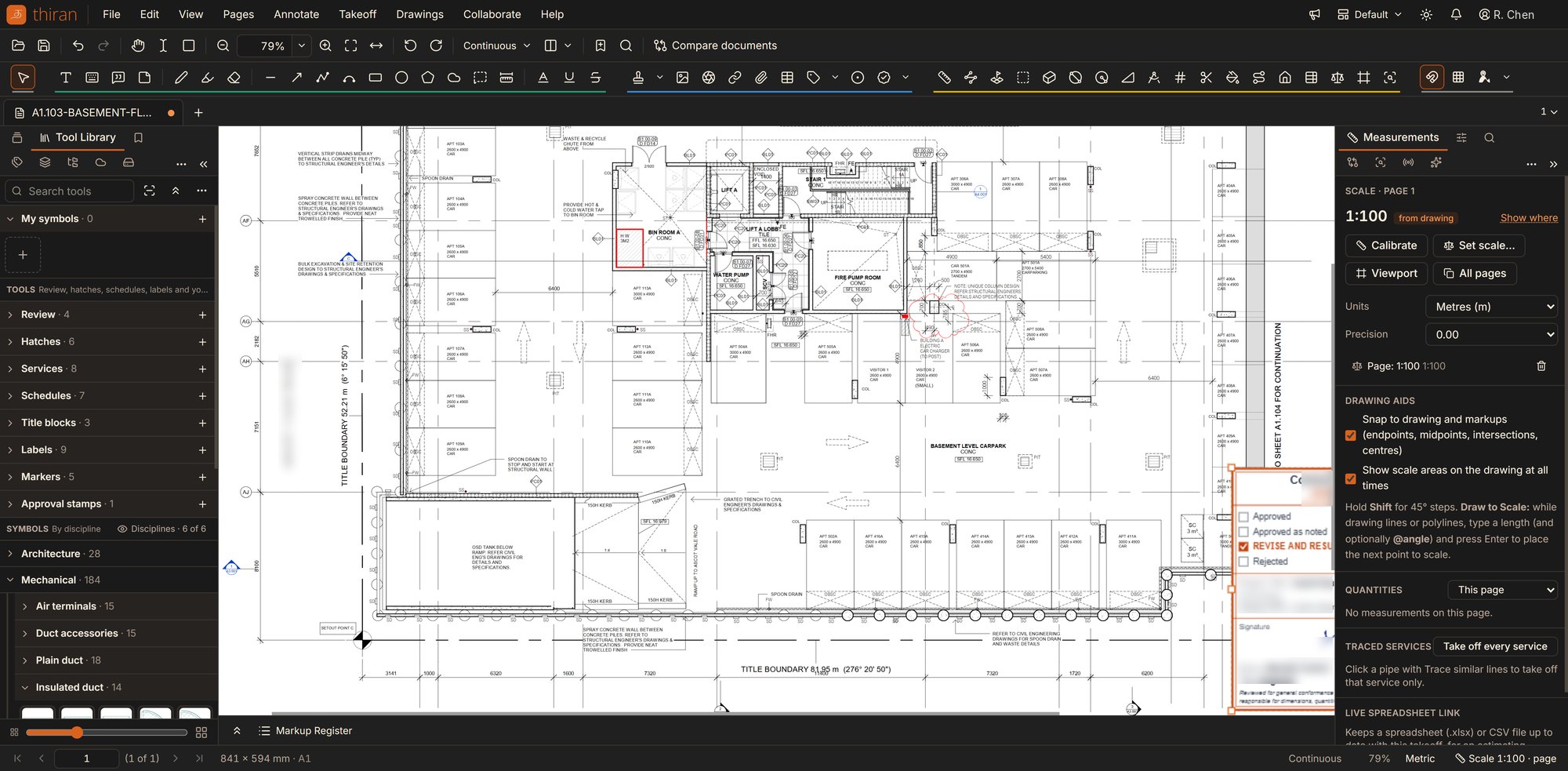
Task: Open the Takeoff menu
Action: click(358, 14)
